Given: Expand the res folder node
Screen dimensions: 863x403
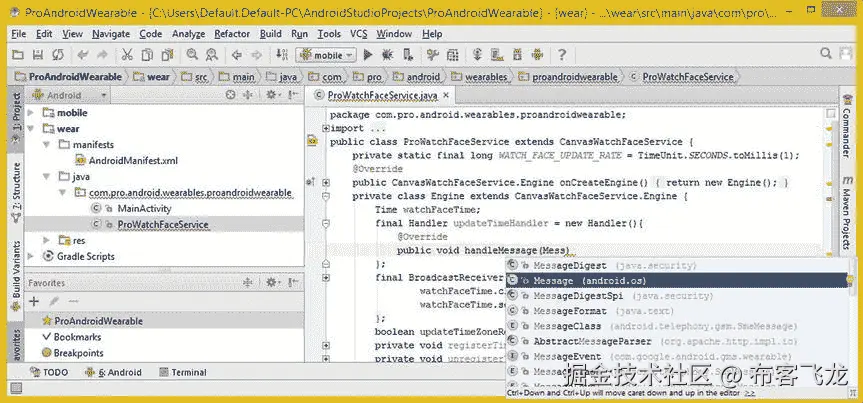Looking at the screenshot, I should (47, 241).
